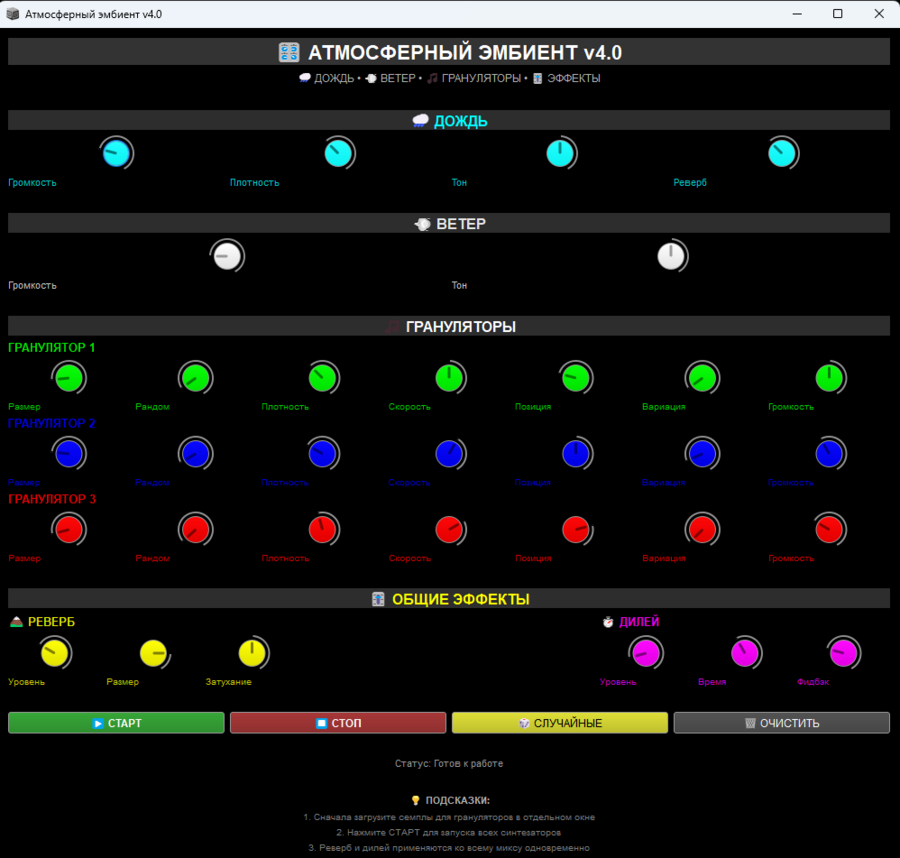Viewport: 900px width, 858px height.
Task: Click the green СТАРТ button
Action: (x=116, y=723)
